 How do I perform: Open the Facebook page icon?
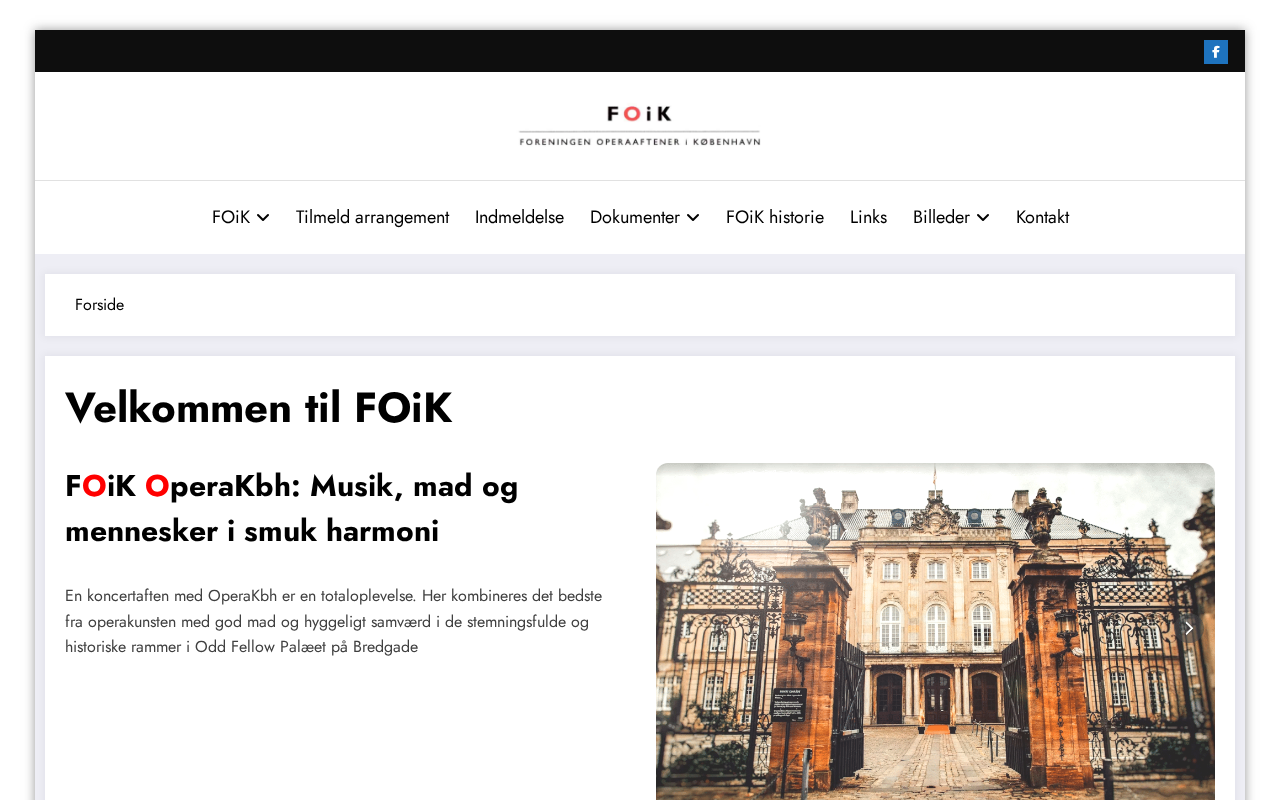pyautogui.click(x=1215, y=52)
